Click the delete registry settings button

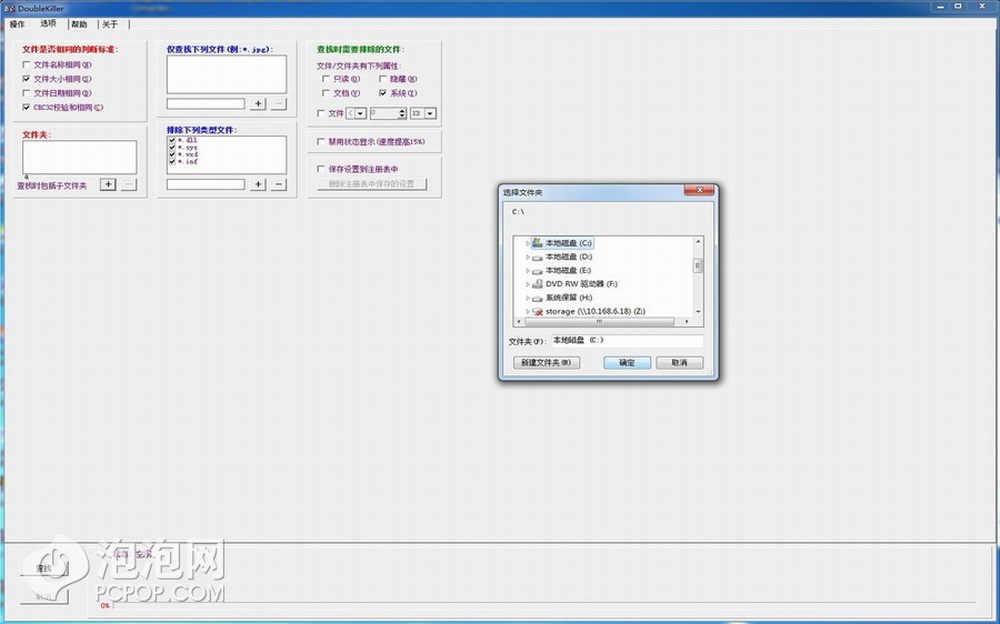coord(372,184)
